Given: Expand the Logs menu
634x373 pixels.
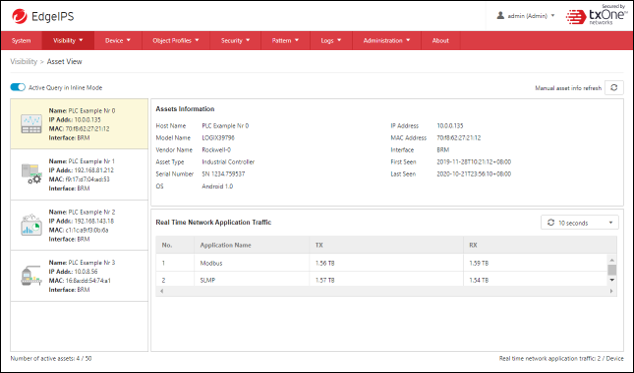Looking at the screenshot, I should click(x=331, y=40).
